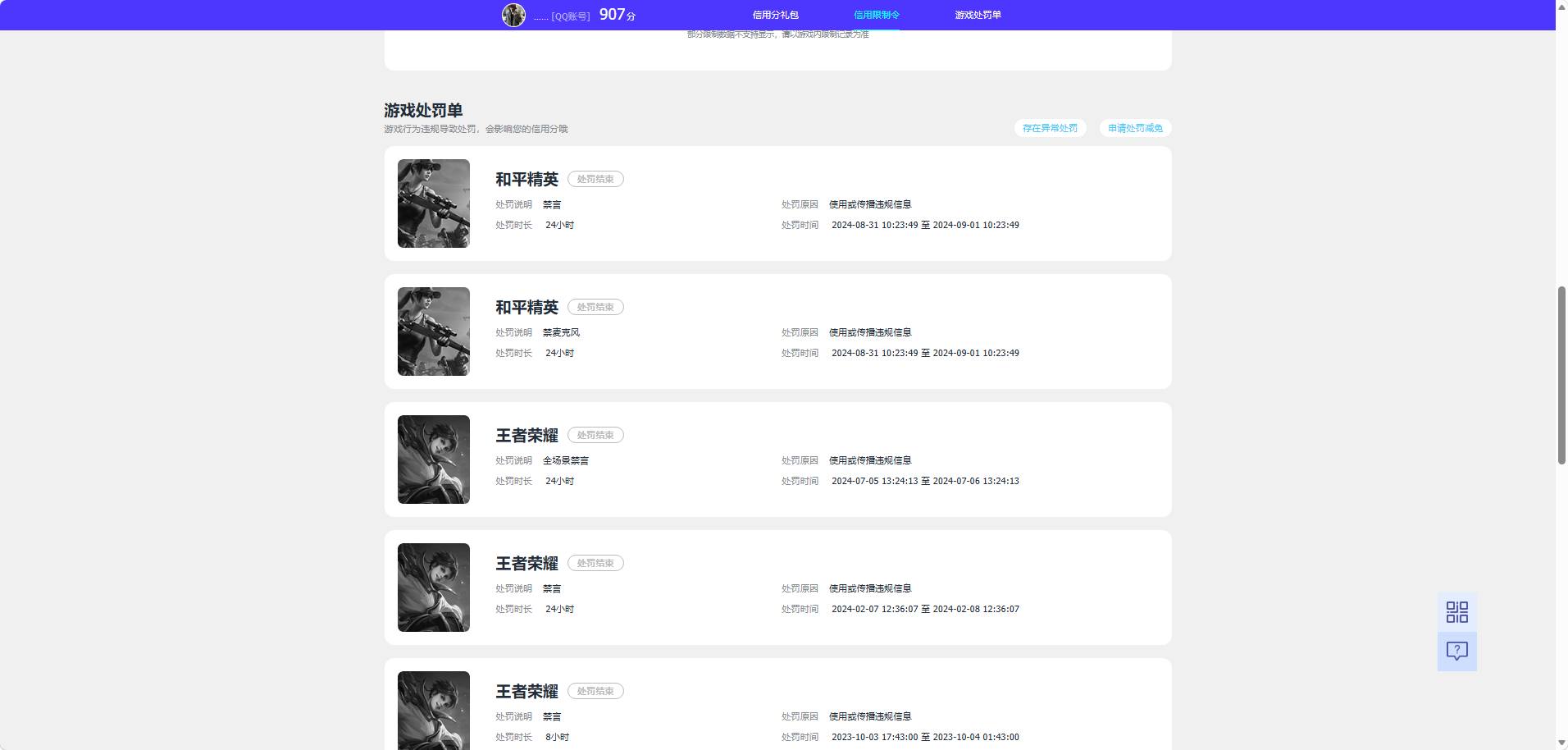
Task: Click the 8小时 duration value
Action: point(558,737)
